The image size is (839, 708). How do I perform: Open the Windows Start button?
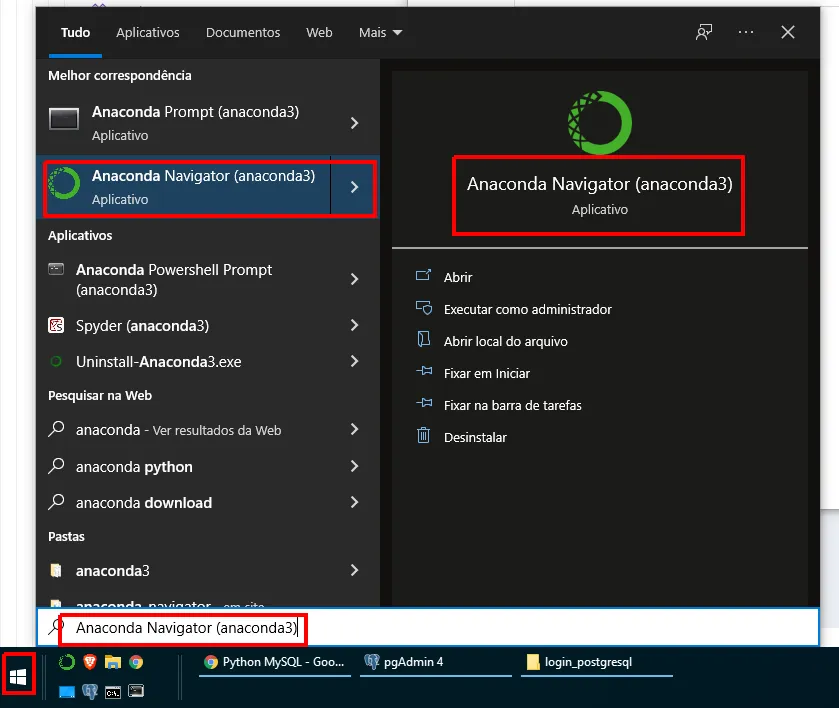[18, 677]
